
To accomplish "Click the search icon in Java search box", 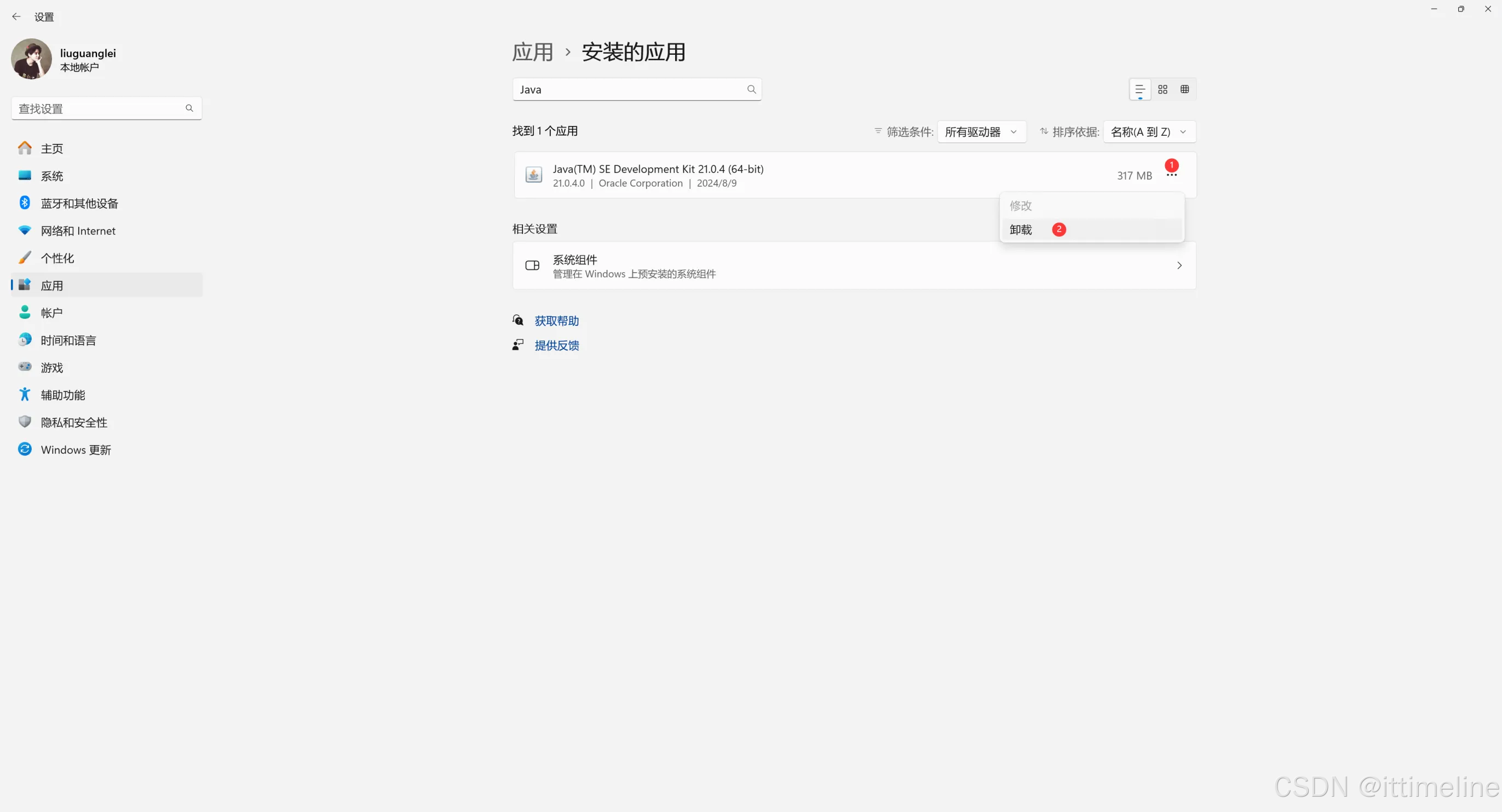I will click(x=751, y=89).
